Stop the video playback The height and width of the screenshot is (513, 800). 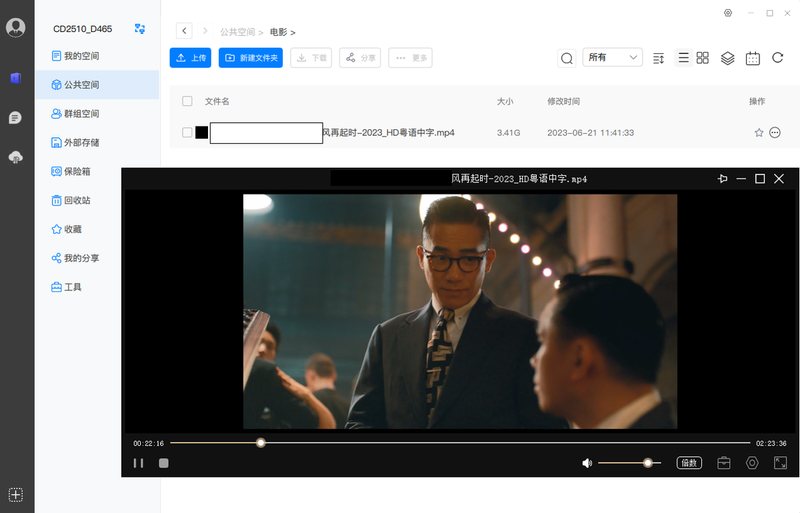[x=163, y=463]
